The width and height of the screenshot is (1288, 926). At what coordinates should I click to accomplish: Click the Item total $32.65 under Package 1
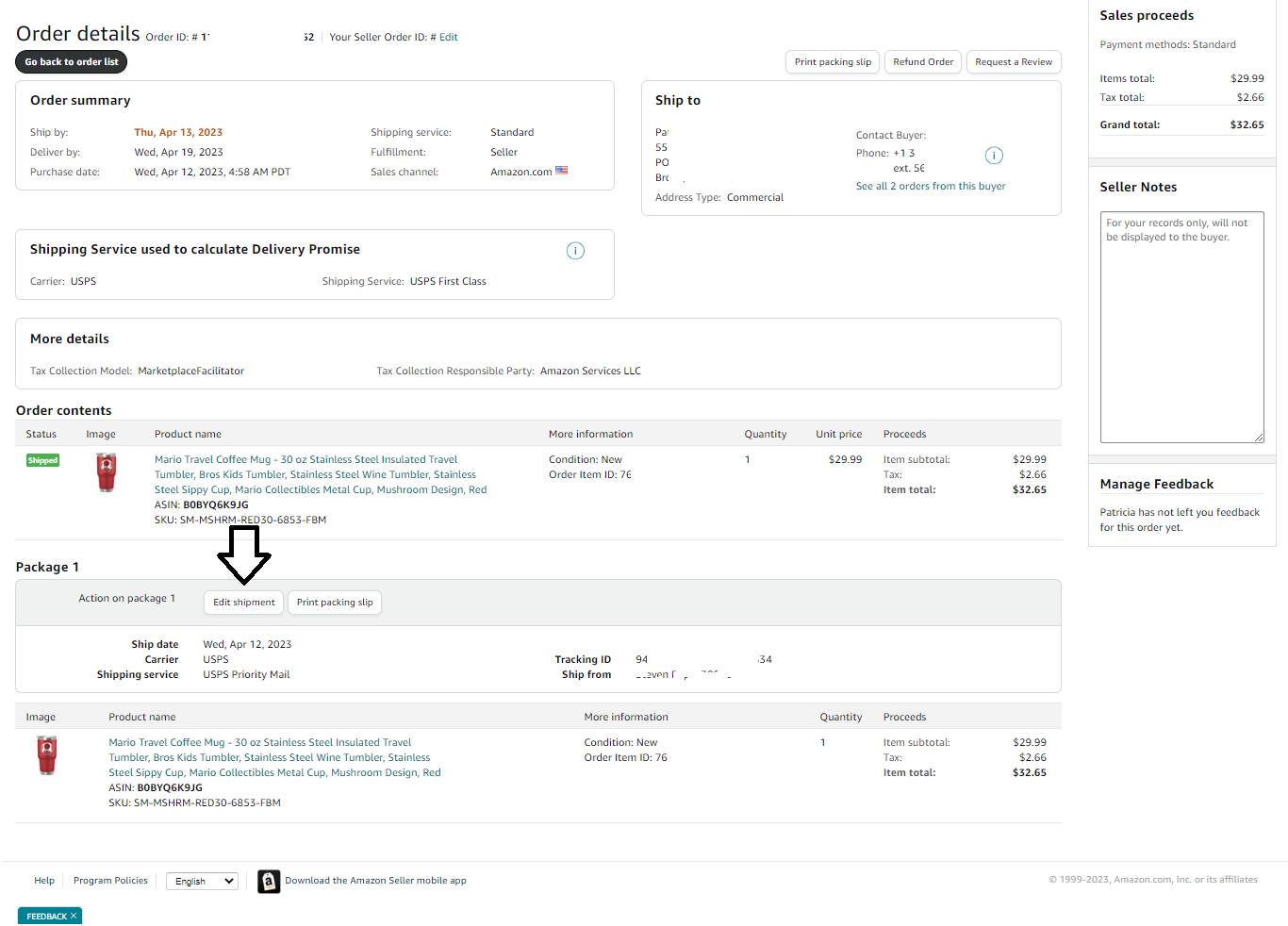(1030, 773)
